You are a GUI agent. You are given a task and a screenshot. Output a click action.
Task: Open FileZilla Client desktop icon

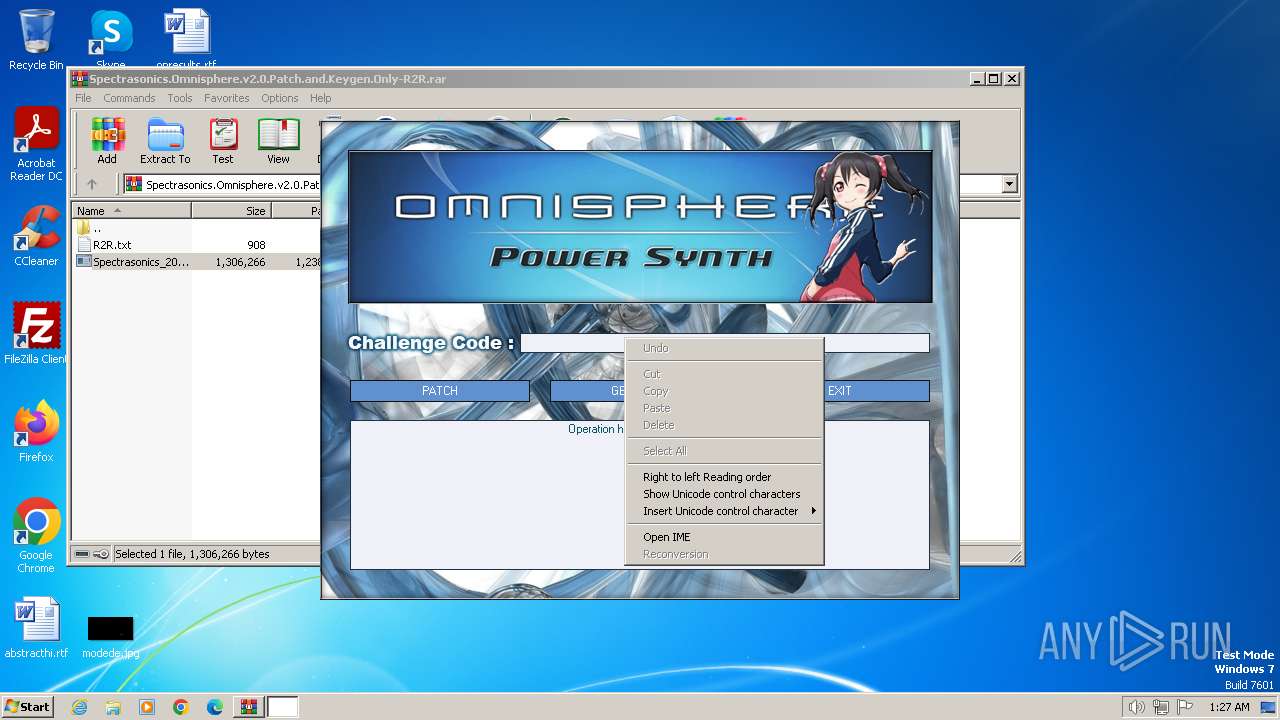36,334
